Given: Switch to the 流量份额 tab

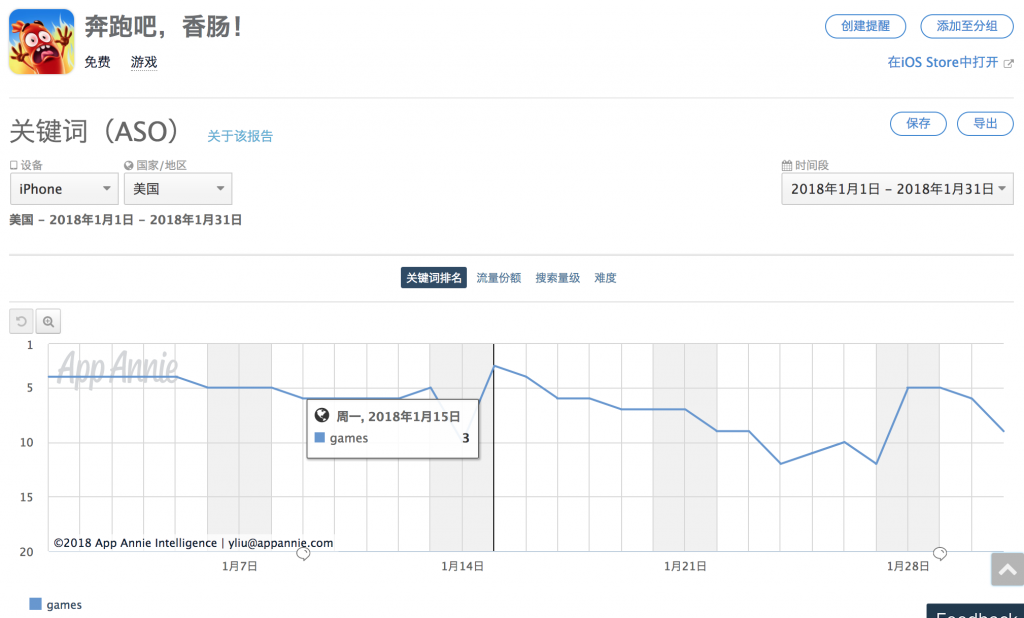Looking at the screenshot, I should (498, 278).
